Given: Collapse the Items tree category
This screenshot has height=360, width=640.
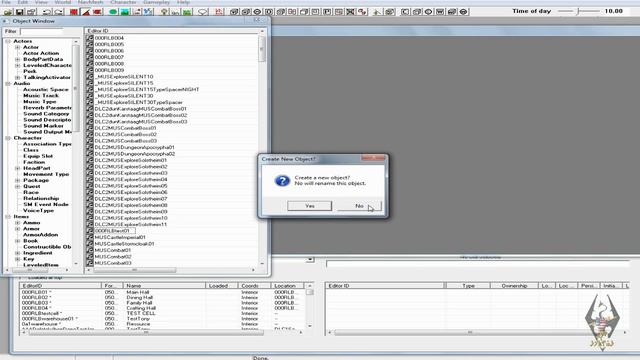Looking at the screenshot, I should tap(8, 217).
